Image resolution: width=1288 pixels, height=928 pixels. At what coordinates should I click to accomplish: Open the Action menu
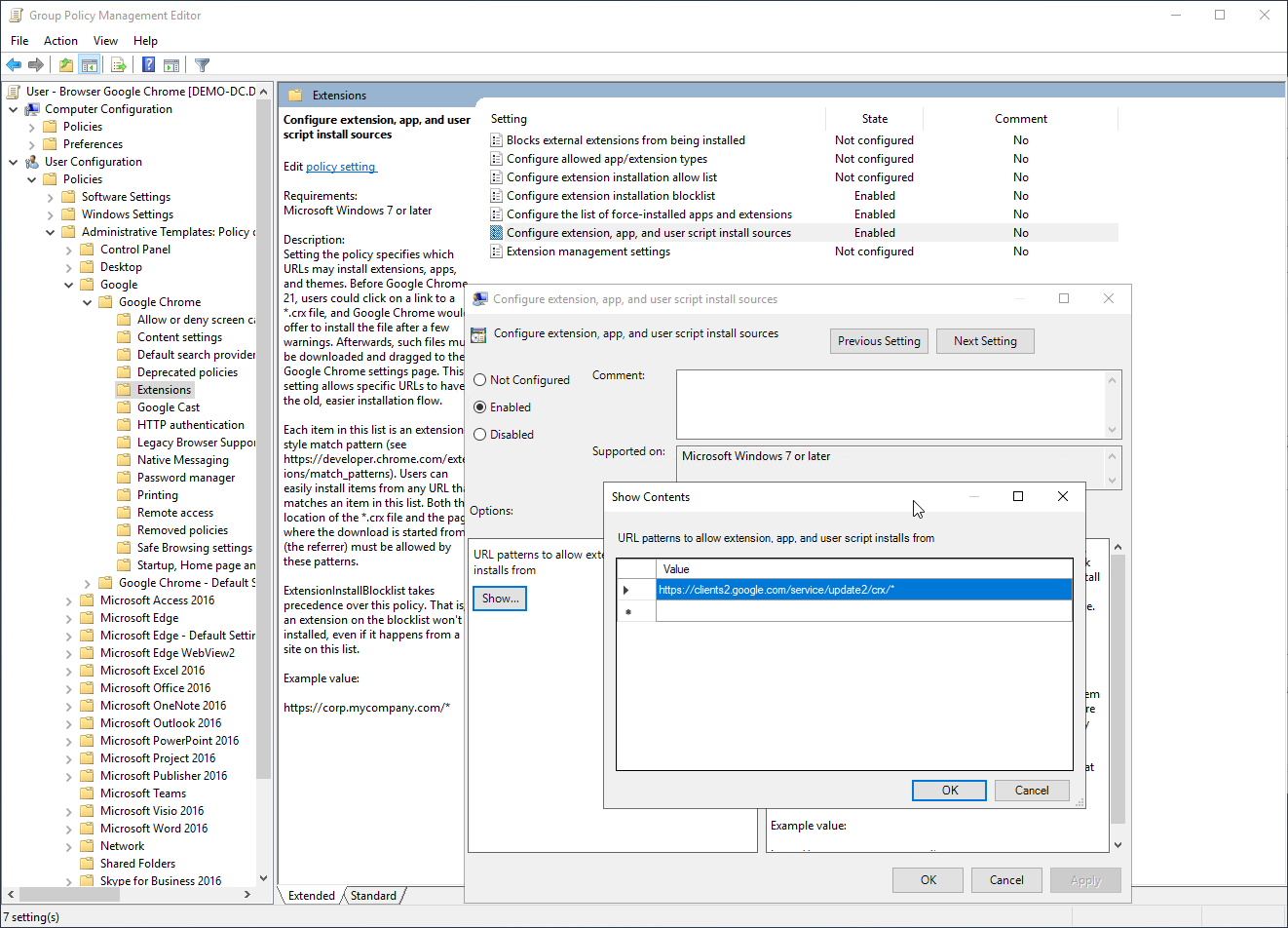[x=60, y=41]
